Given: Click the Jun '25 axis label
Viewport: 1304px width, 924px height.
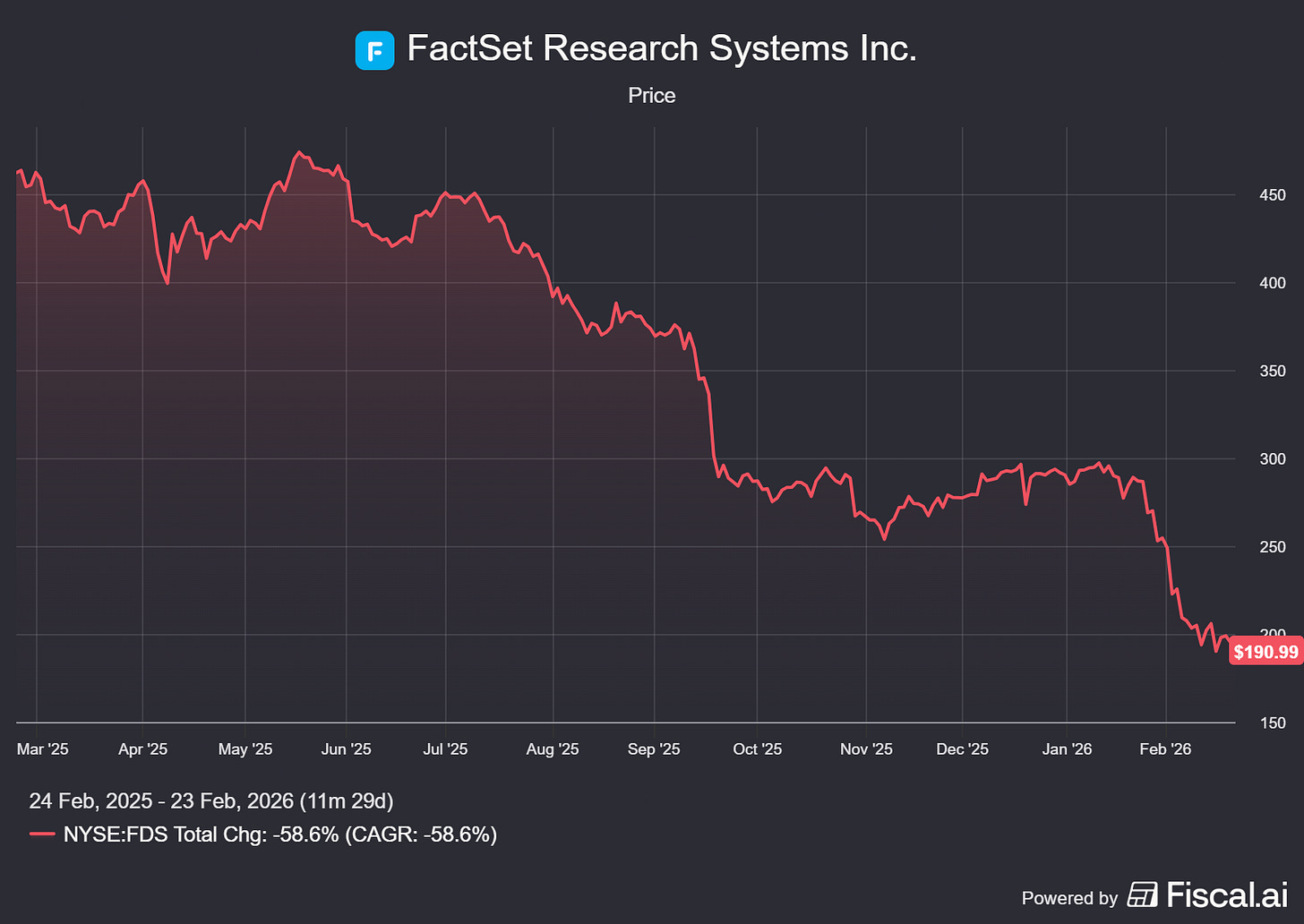Looking at the screenshot, I should coord(346,749).
